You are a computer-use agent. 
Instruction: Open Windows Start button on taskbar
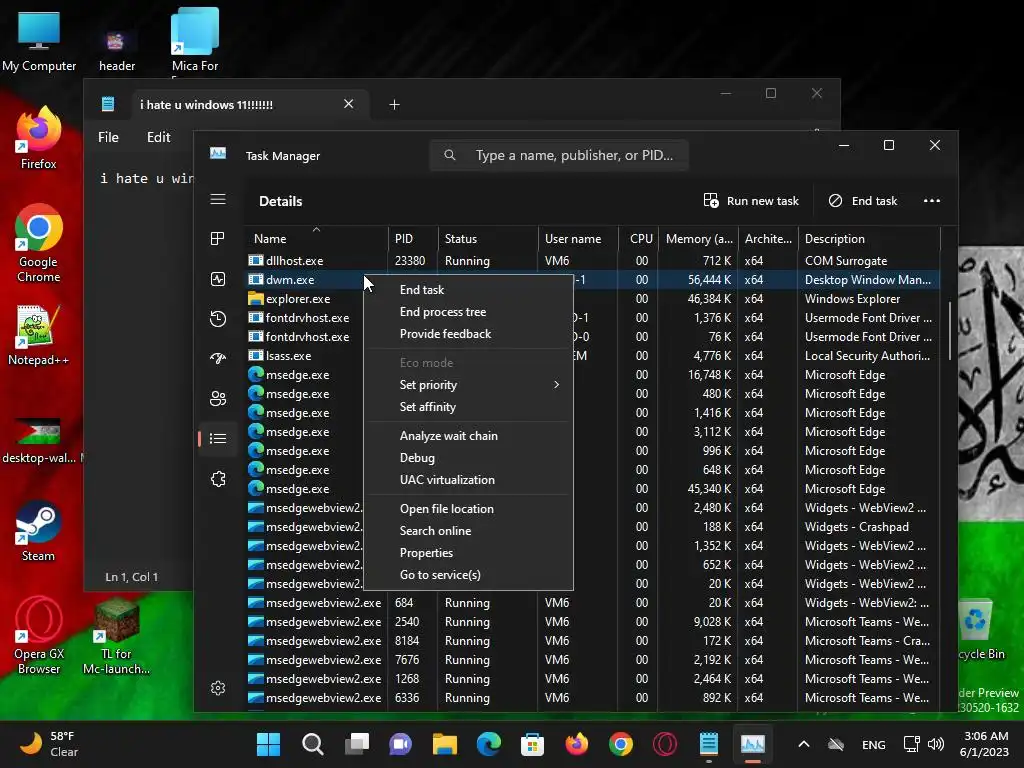(x=268, y=744)
